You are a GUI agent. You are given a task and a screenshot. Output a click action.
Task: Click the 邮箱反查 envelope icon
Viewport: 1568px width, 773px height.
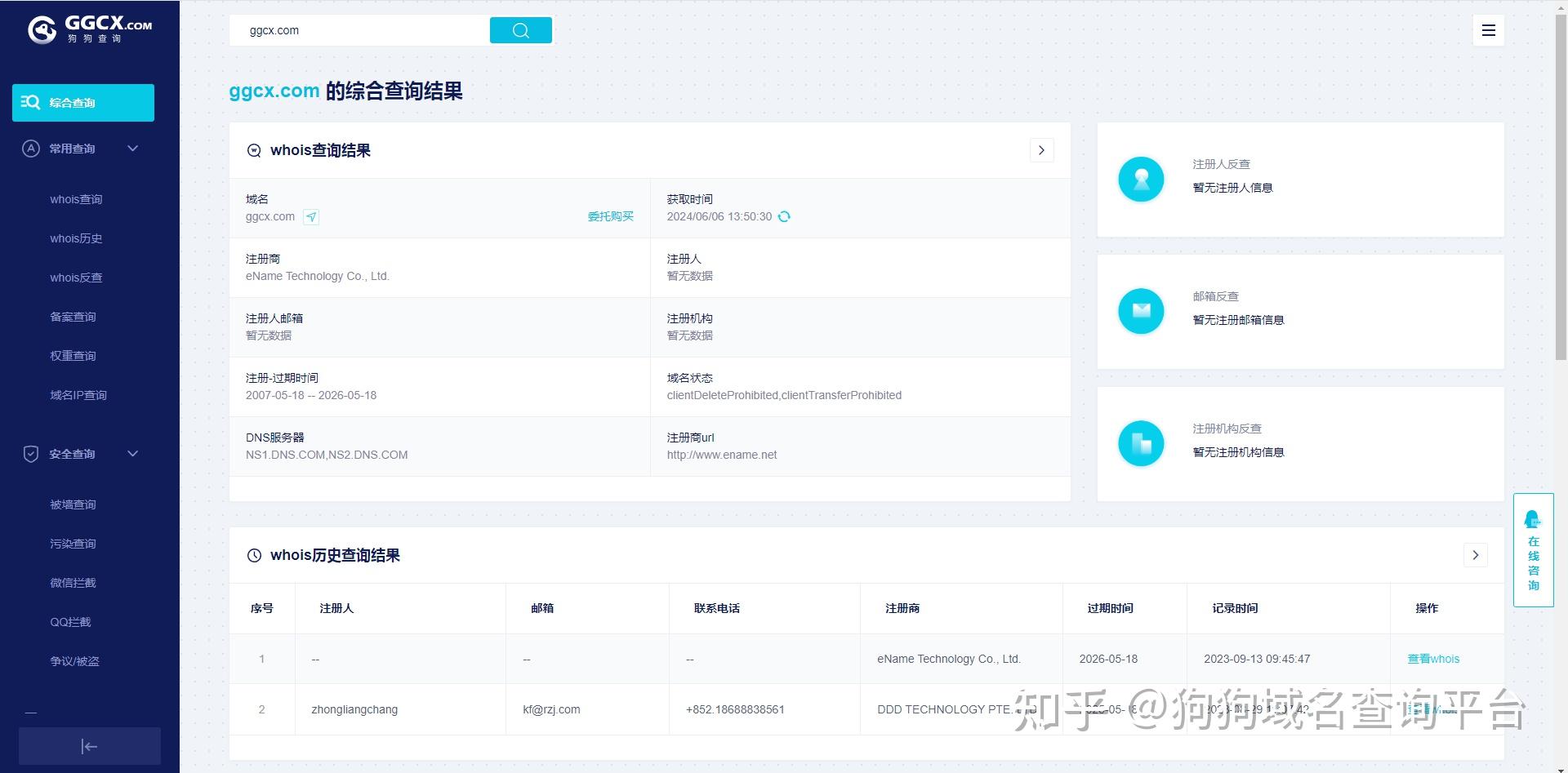click(x=1141, y=311)
